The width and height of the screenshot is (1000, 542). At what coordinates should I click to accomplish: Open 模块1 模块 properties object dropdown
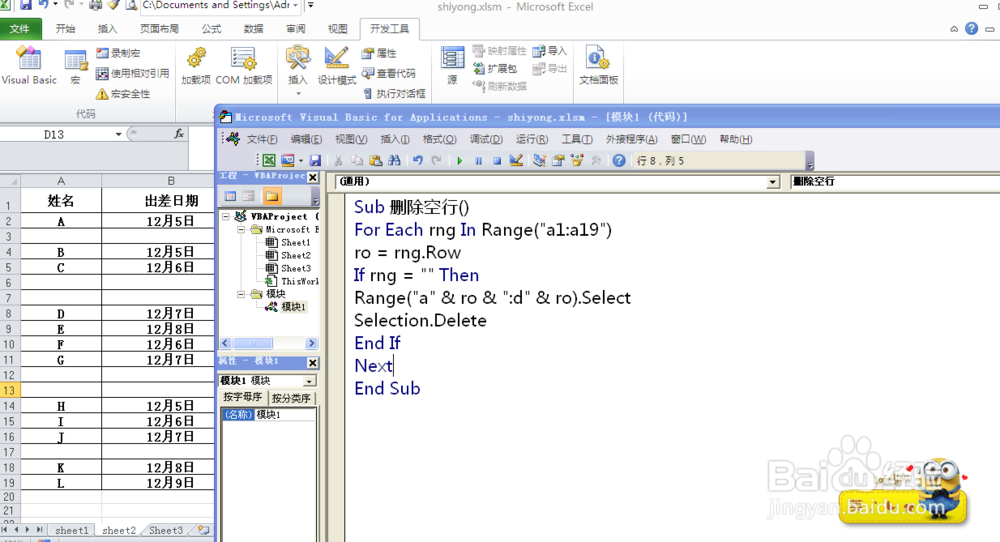[x=309, y=381]
